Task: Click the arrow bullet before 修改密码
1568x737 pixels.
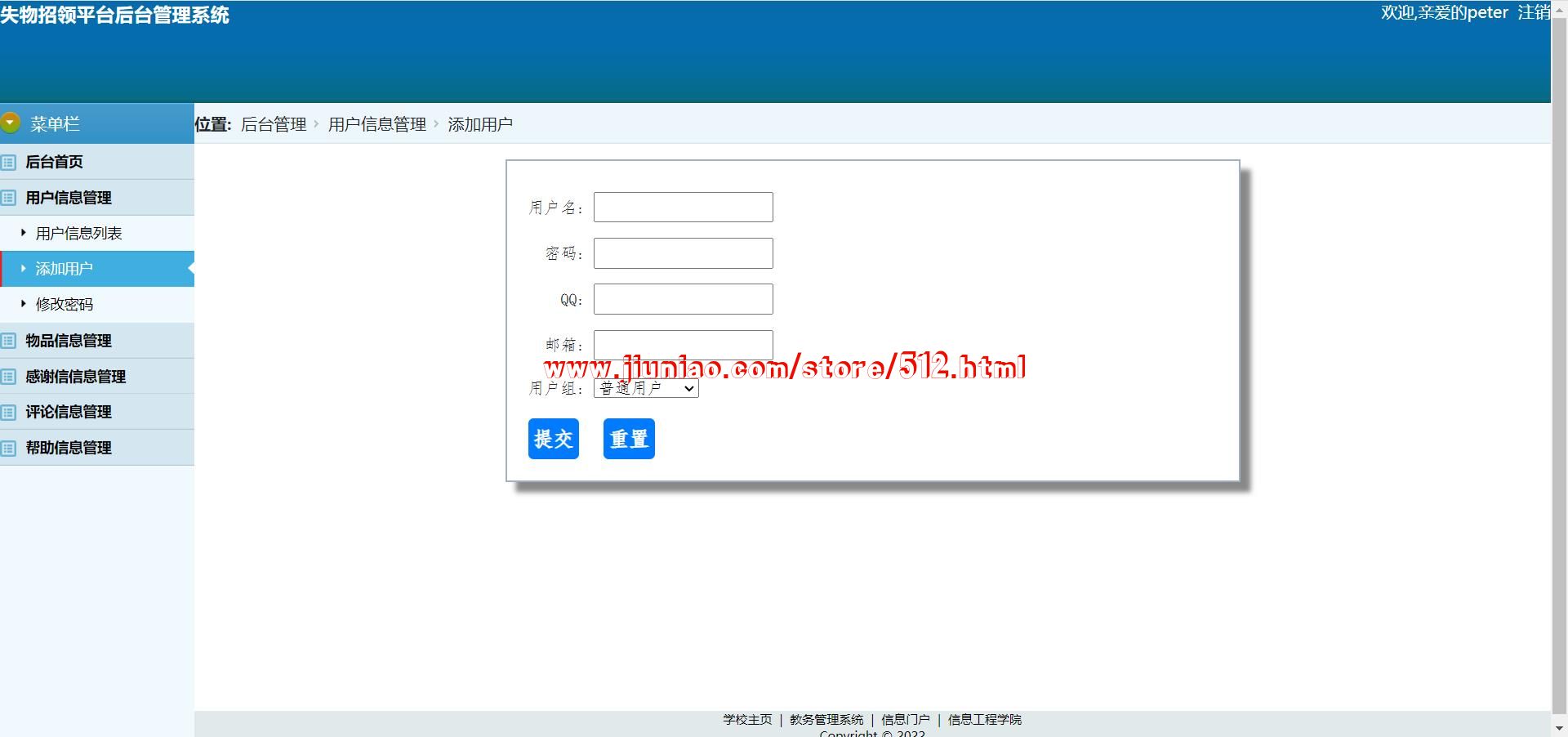Action: [x=24, y=304]
